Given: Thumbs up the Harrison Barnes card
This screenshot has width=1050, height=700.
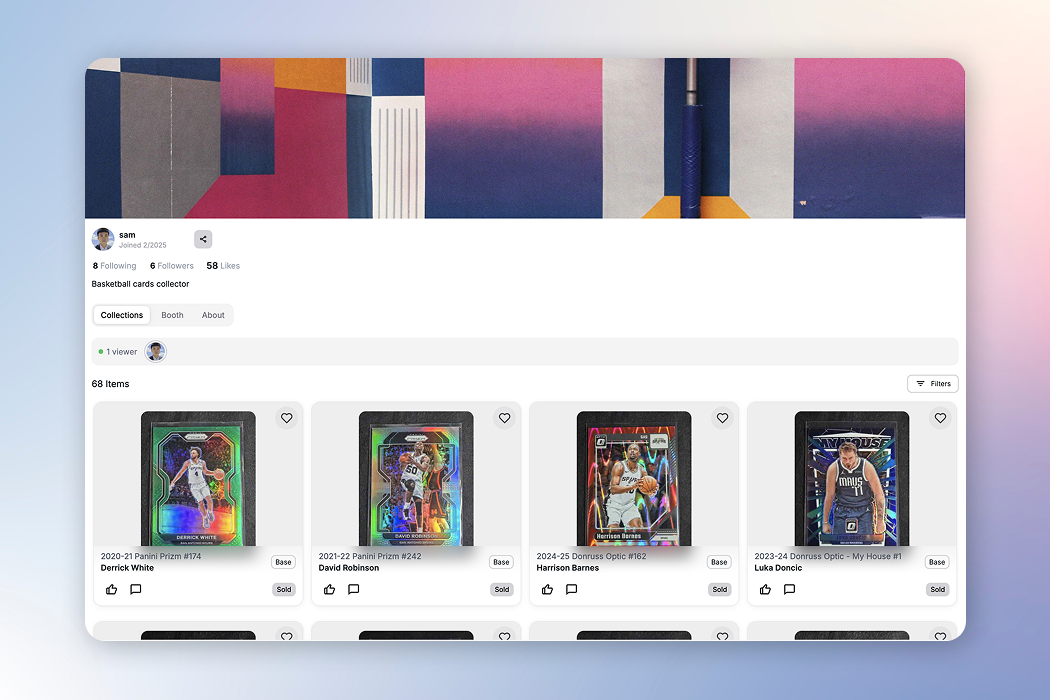Looking at the screenshot, I should coord(547,589).
